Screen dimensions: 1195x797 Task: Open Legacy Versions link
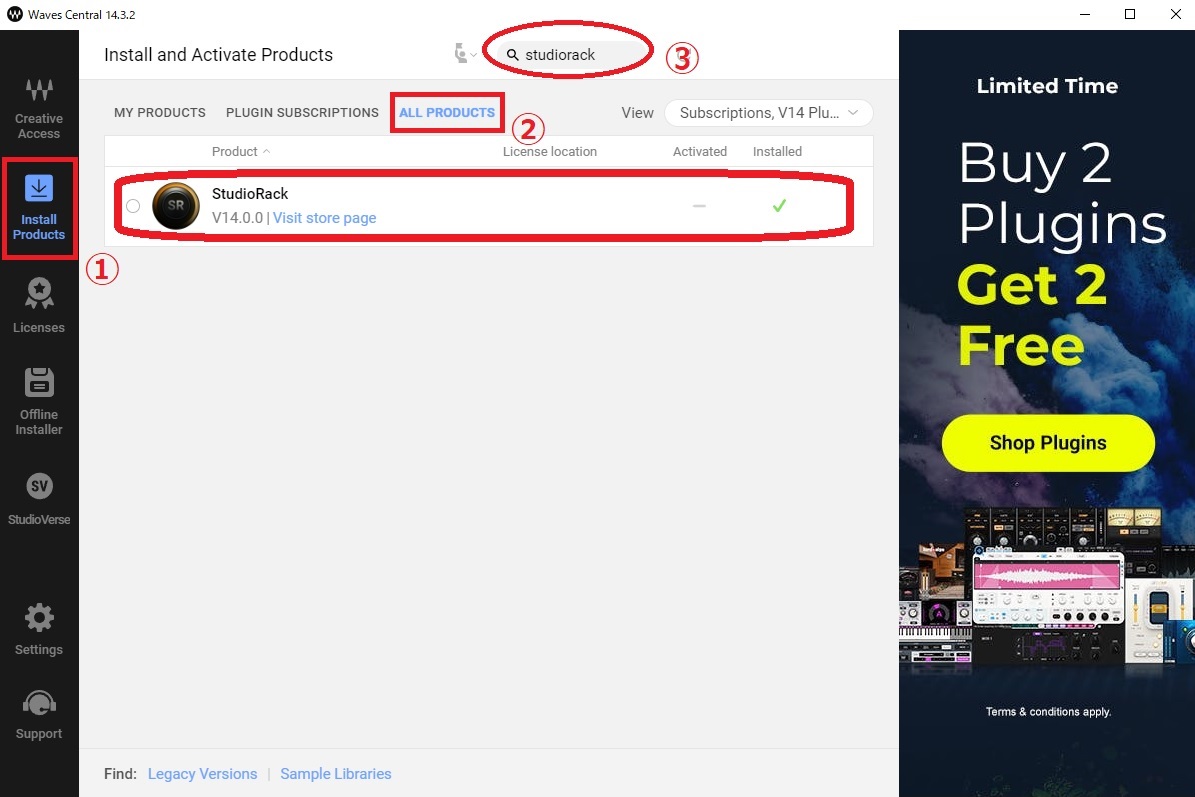203,774
